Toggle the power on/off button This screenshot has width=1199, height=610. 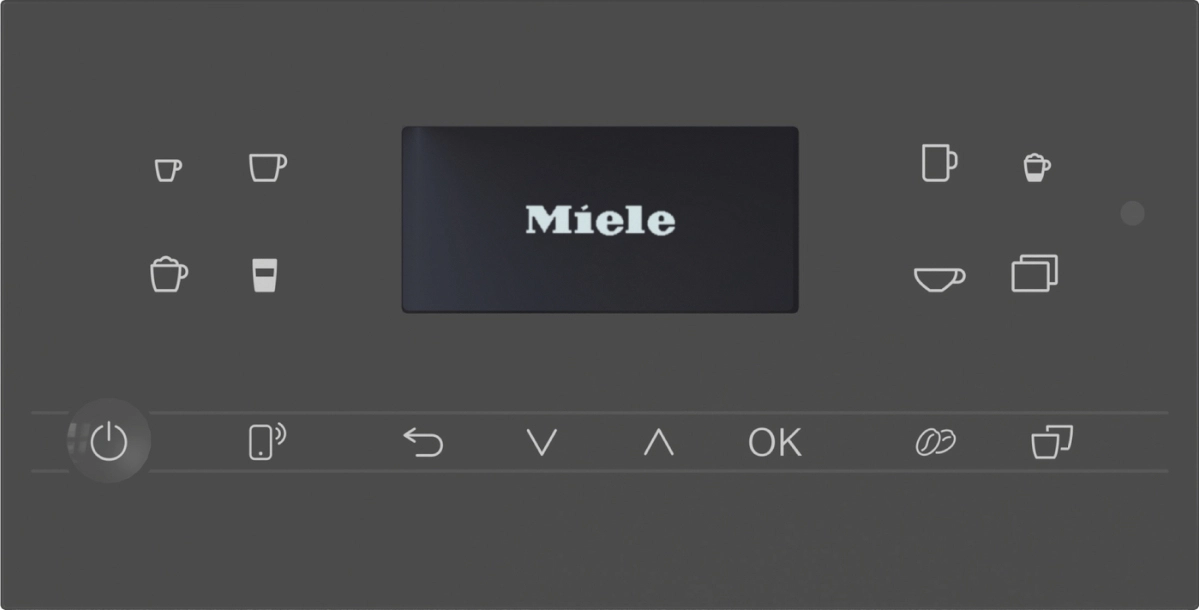point(109,441)
